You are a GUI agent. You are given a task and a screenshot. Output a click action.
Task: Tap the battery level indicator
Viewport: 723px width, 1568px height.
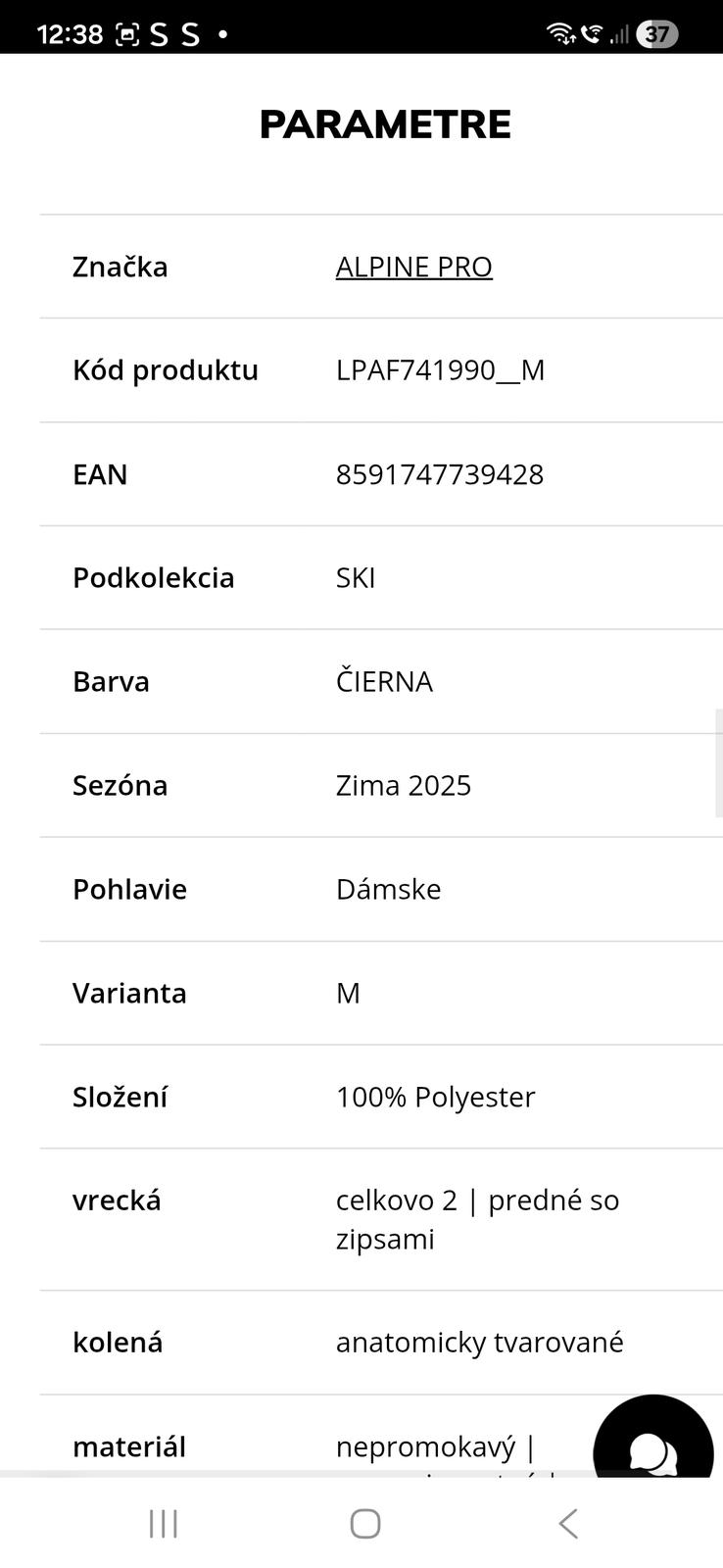(x=656, y=34)
